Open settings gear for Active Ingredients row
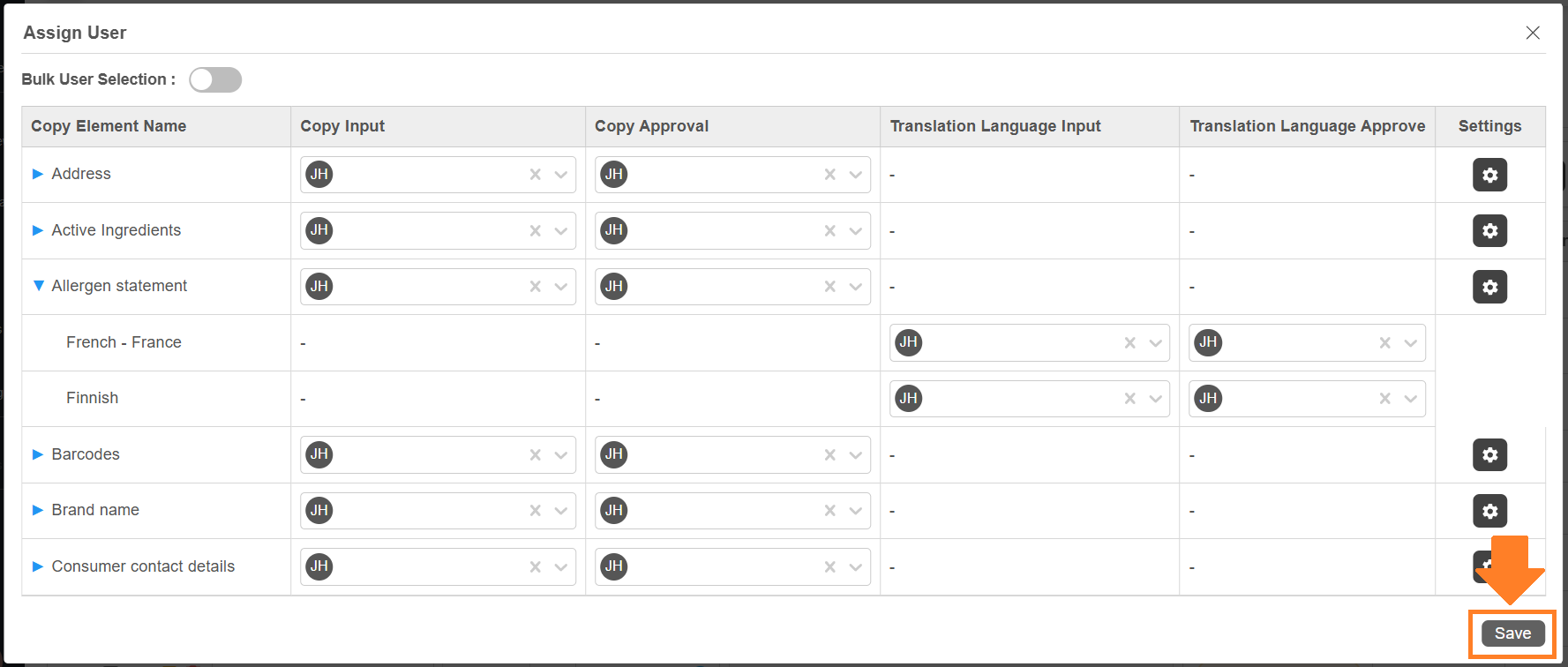Screen dimensions: 1568x667 point(1489,230)
